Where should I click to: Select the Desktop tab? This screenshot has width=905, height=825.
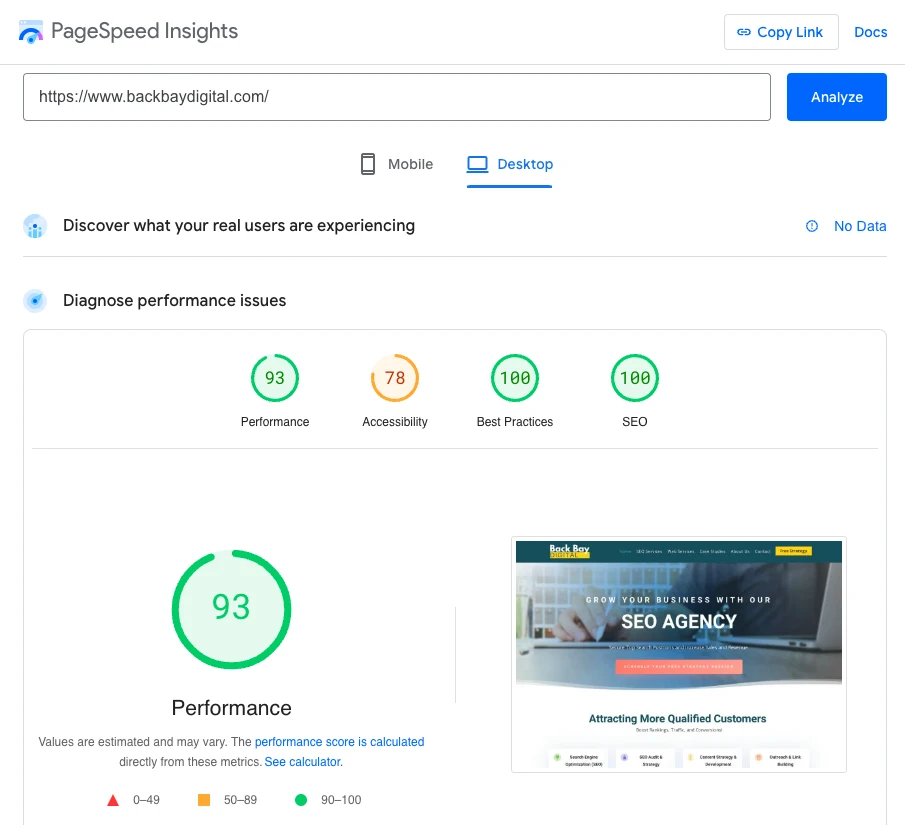pos(510,164)
